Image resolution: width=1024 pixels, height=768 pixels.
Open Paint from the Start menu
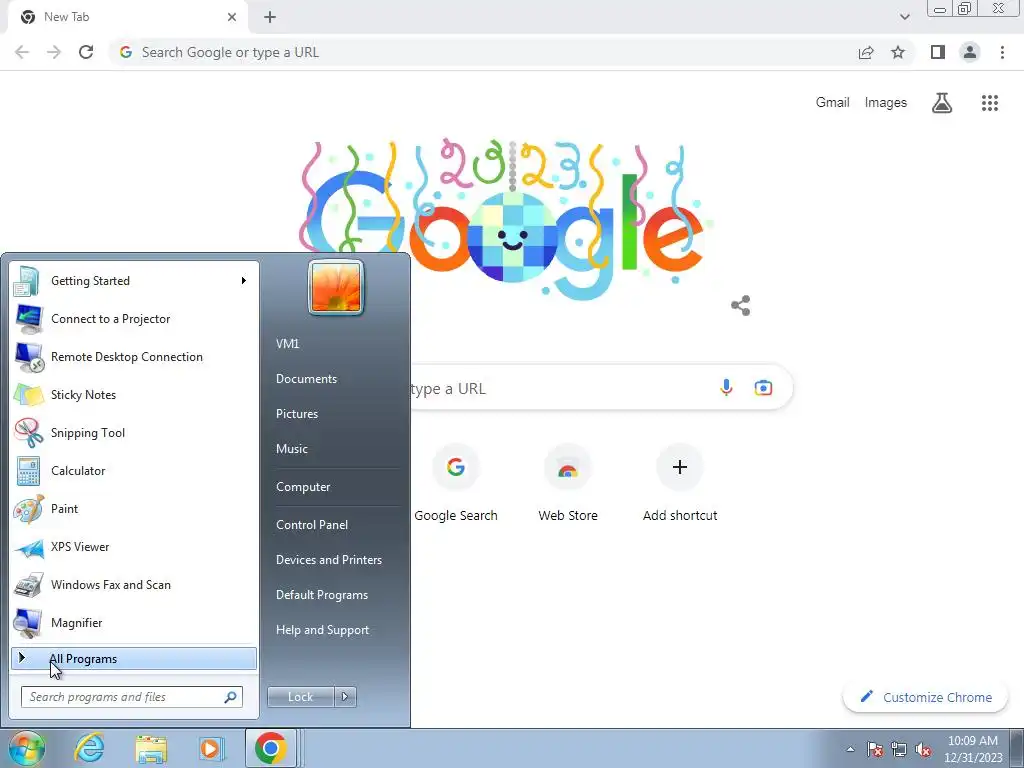click(x=134, y=509)
